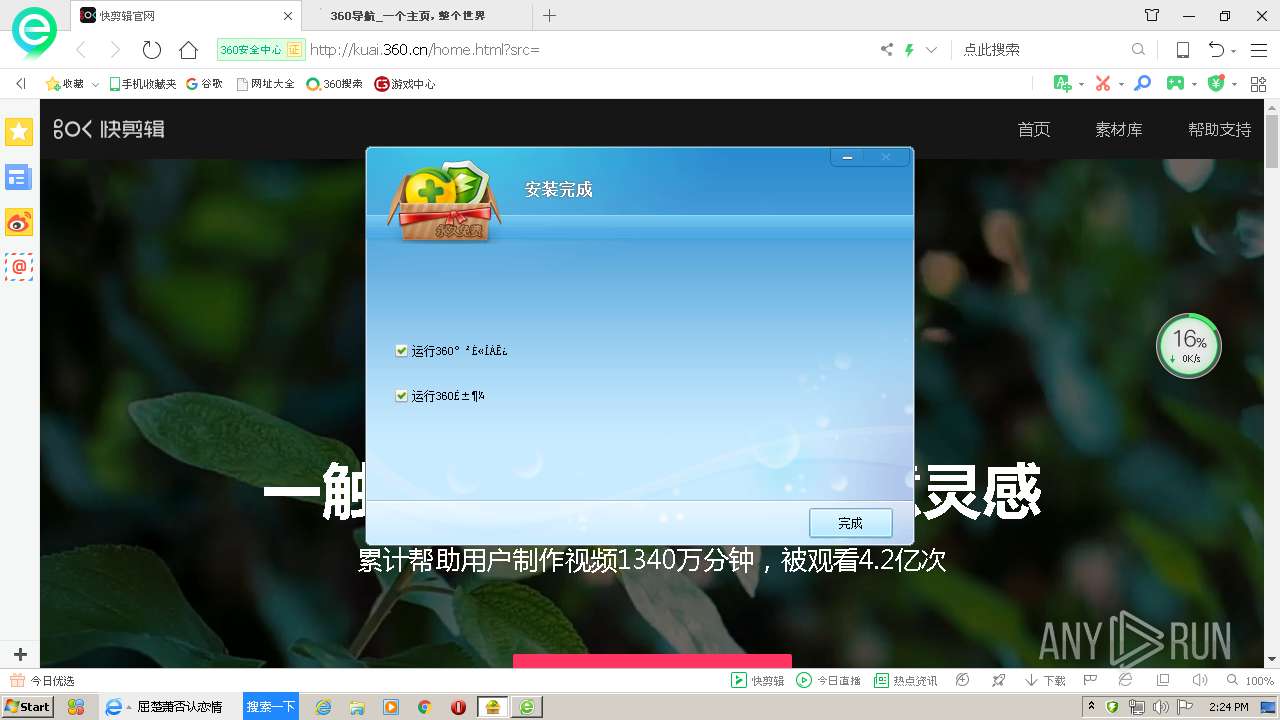The height and width of the screenshot is (720, 1280).
Task: Open dropdown beside translate extension
Action: pyautogui.click(x=1081, y=85)
